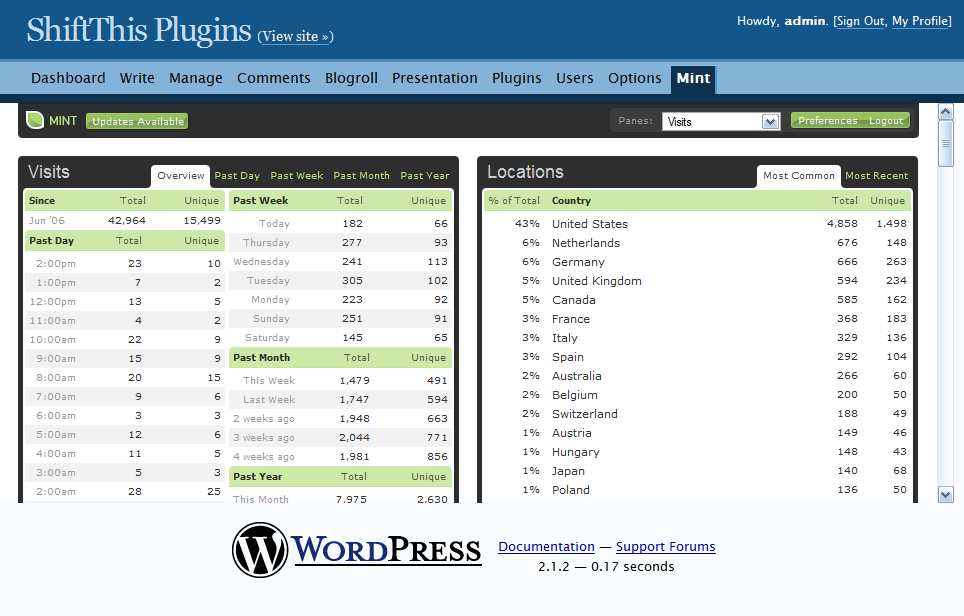This screenshot has width=964, height=616.
Task: Open the Plugins admin menu
Action: click(516, 78)
